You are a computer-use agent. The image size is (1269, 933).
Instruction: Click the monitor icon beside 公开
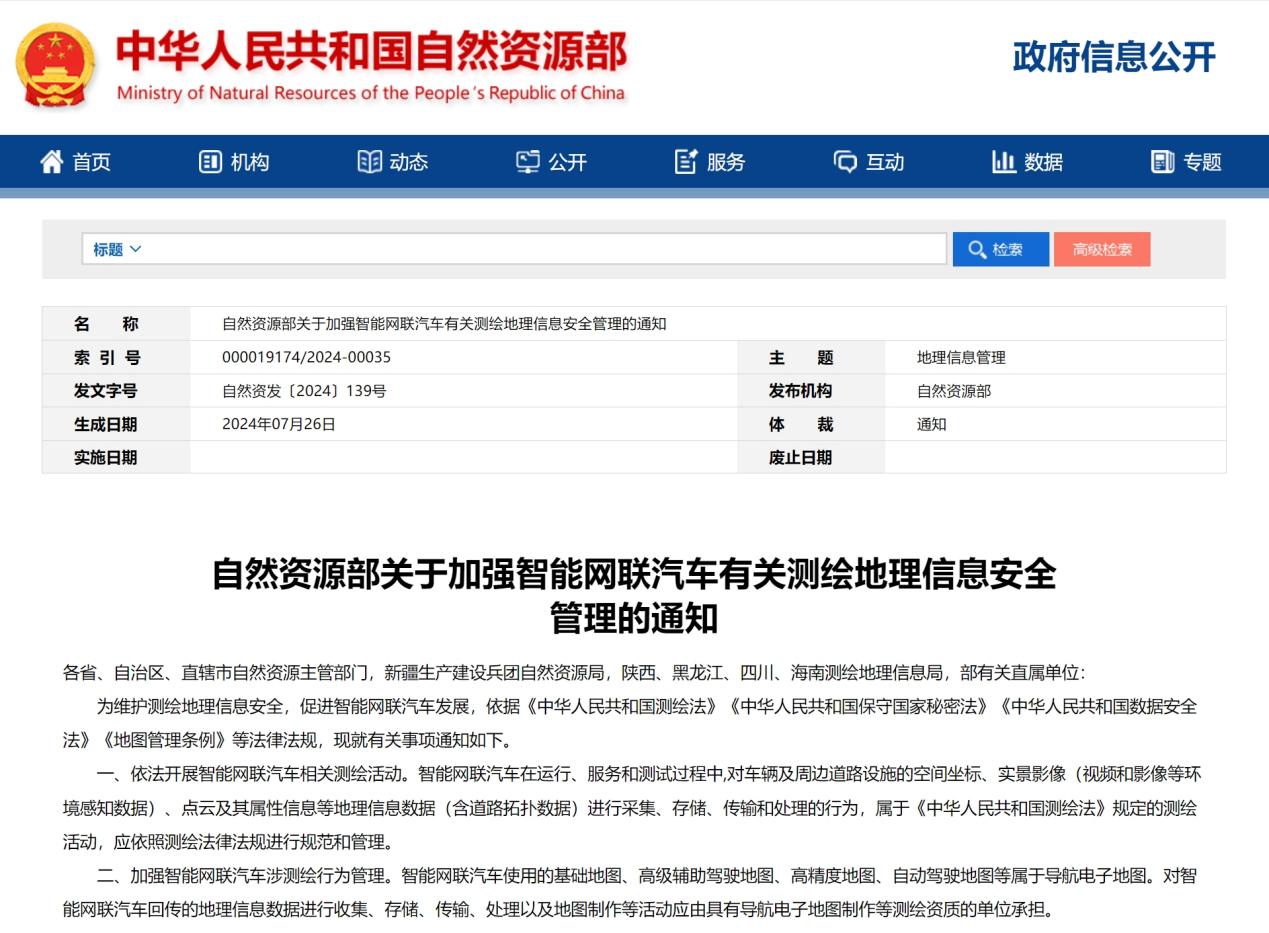point(528,162)
